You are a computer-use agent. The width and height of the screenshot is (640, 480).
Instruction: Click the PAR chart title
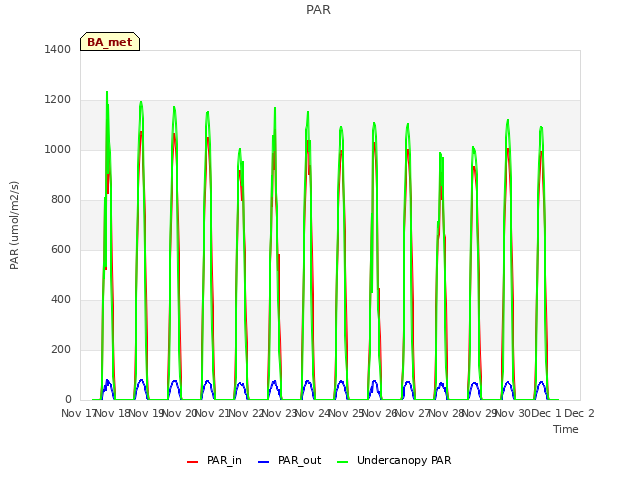(x=318, y=9)
